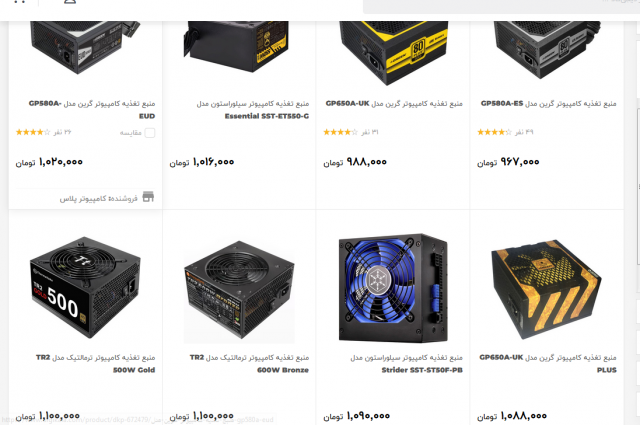This screenshot has height=425, width=640.
Task: Open the GP580A-ES Green power supply title
Action: click(x=548, y=104)
